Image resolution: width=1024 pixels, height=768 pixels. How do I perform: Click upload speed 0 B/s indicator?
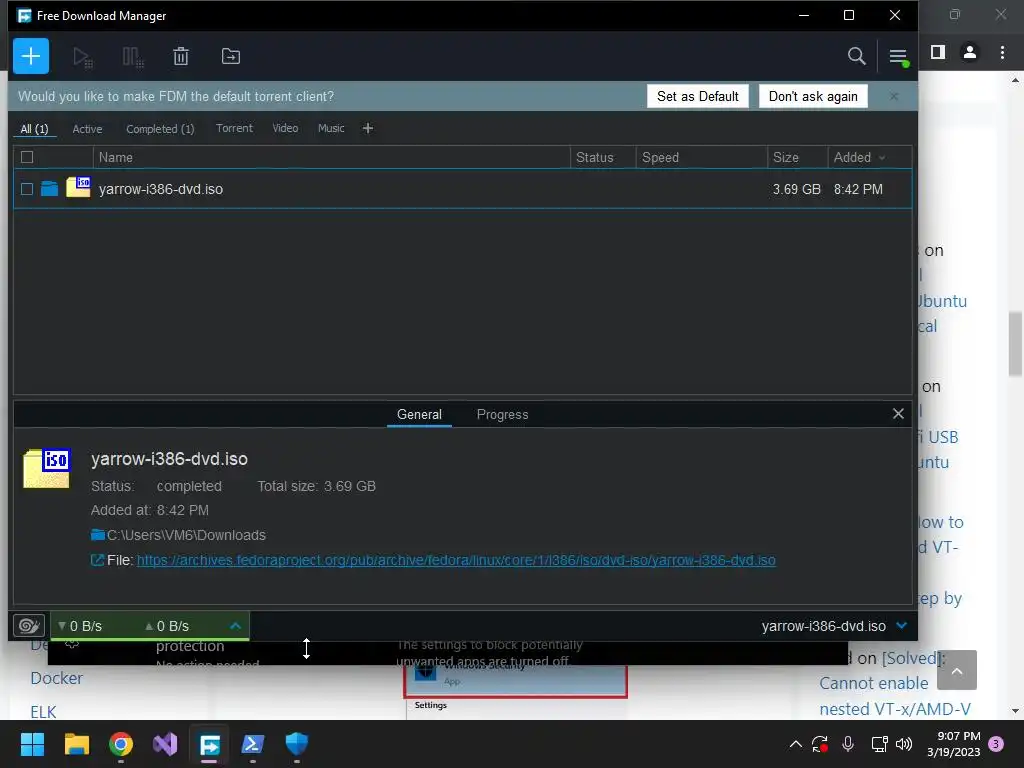(167, 626)
